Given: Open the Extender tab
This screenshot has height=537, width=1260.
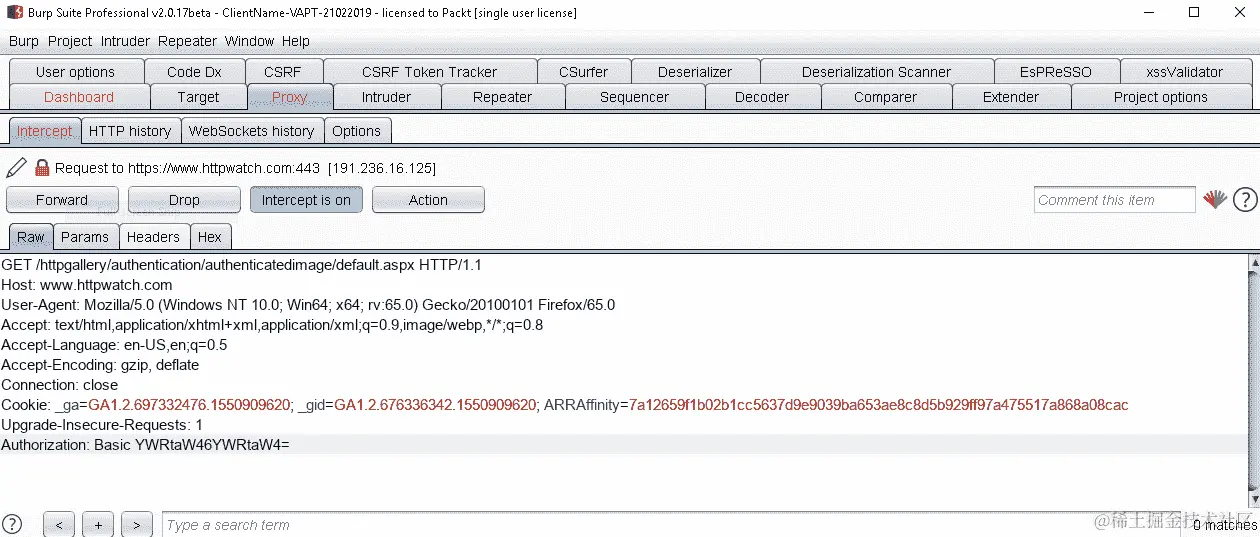Looking at the screenshot, I should click(x=1011, y=97).
